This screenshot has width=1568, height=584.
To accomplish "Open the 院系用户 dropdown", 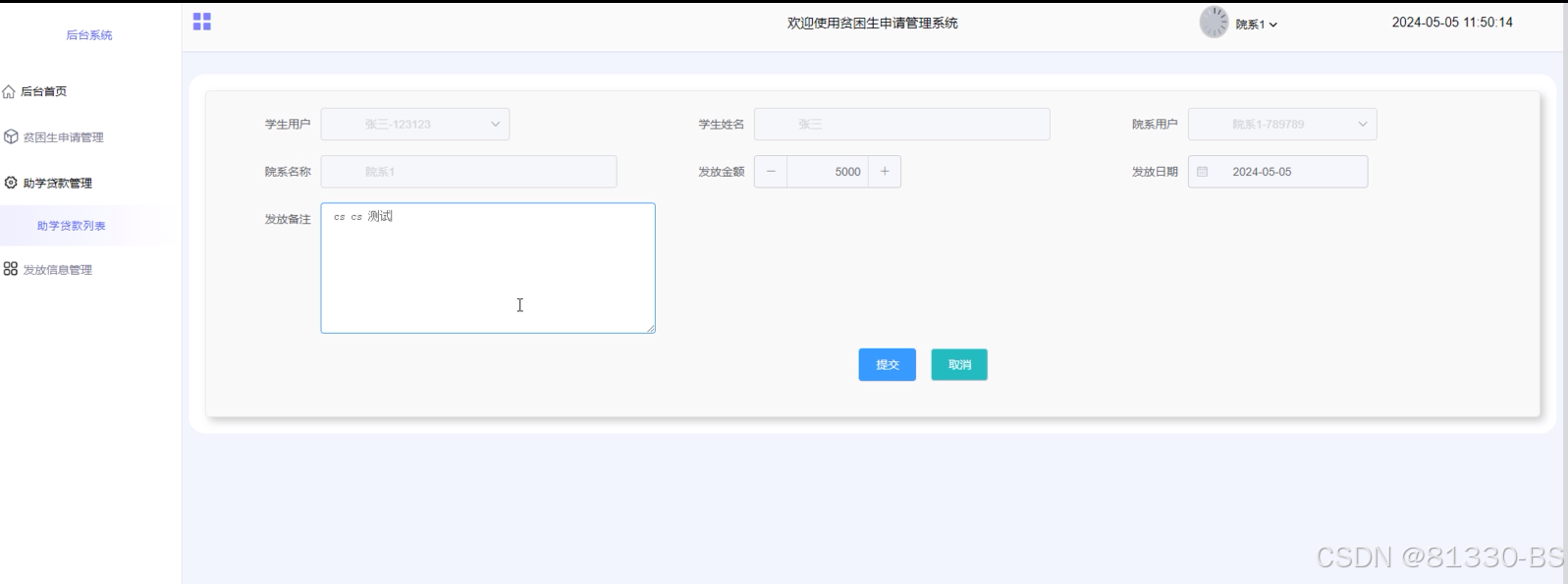I will coord(1282,125).
